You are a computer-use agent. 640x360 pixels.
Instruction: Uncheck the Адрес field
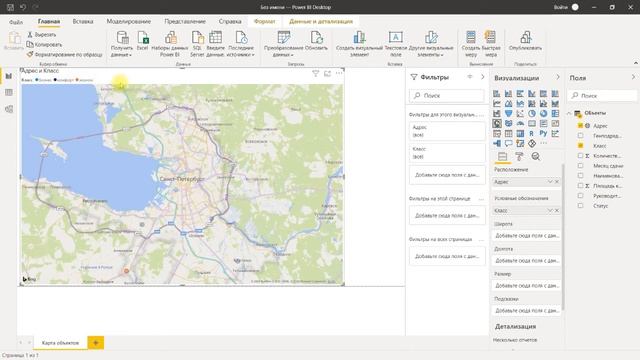[x=580, y=126]
